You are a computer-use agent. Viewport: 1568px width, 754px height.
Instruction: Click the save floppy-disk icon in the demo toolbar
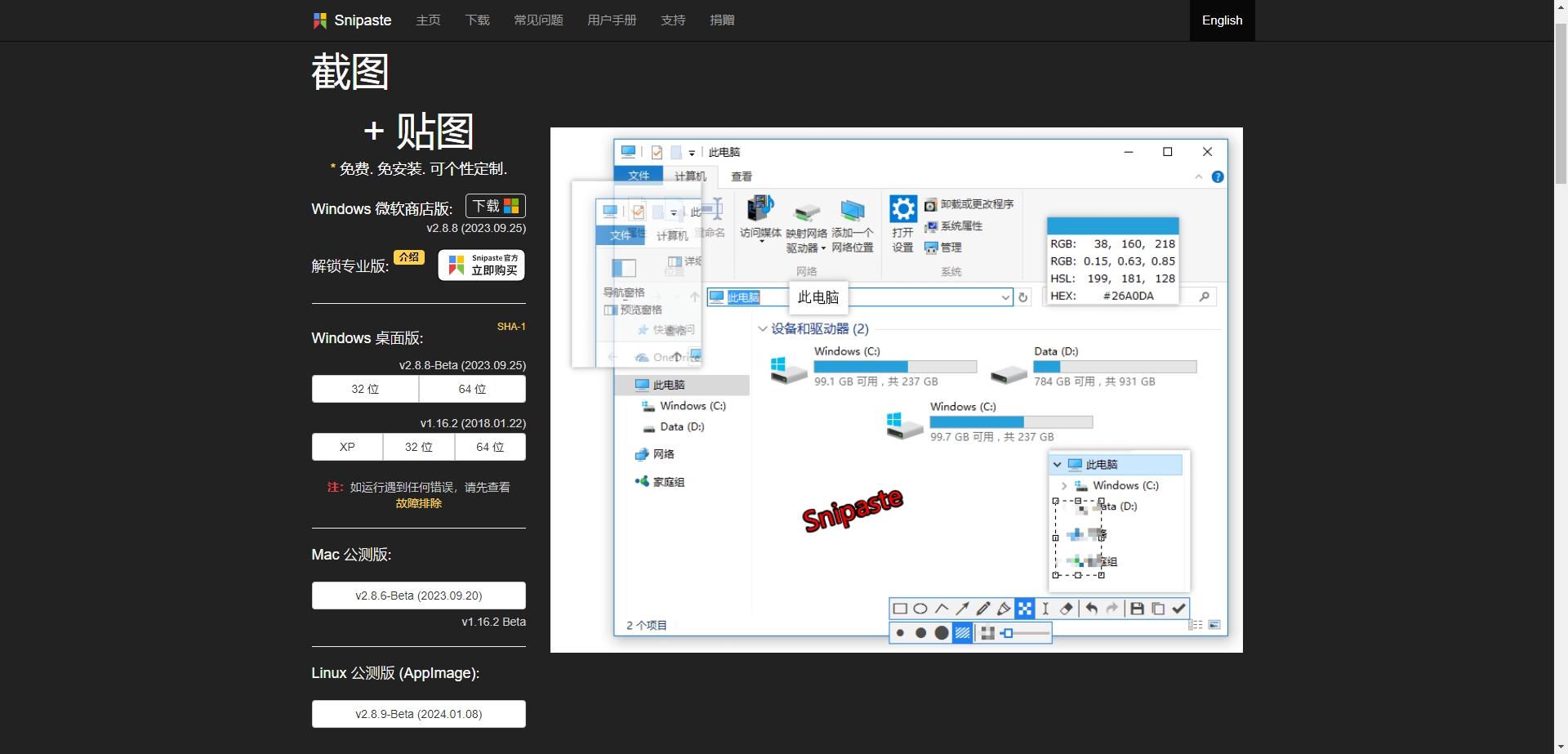[1137, 609]
